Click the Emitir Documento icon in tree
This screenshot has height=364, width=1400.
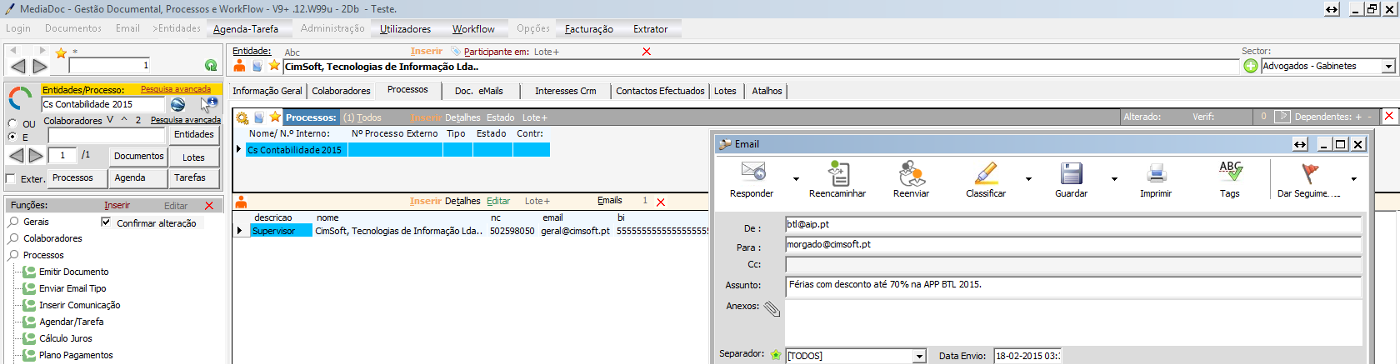tap(30, 272)
